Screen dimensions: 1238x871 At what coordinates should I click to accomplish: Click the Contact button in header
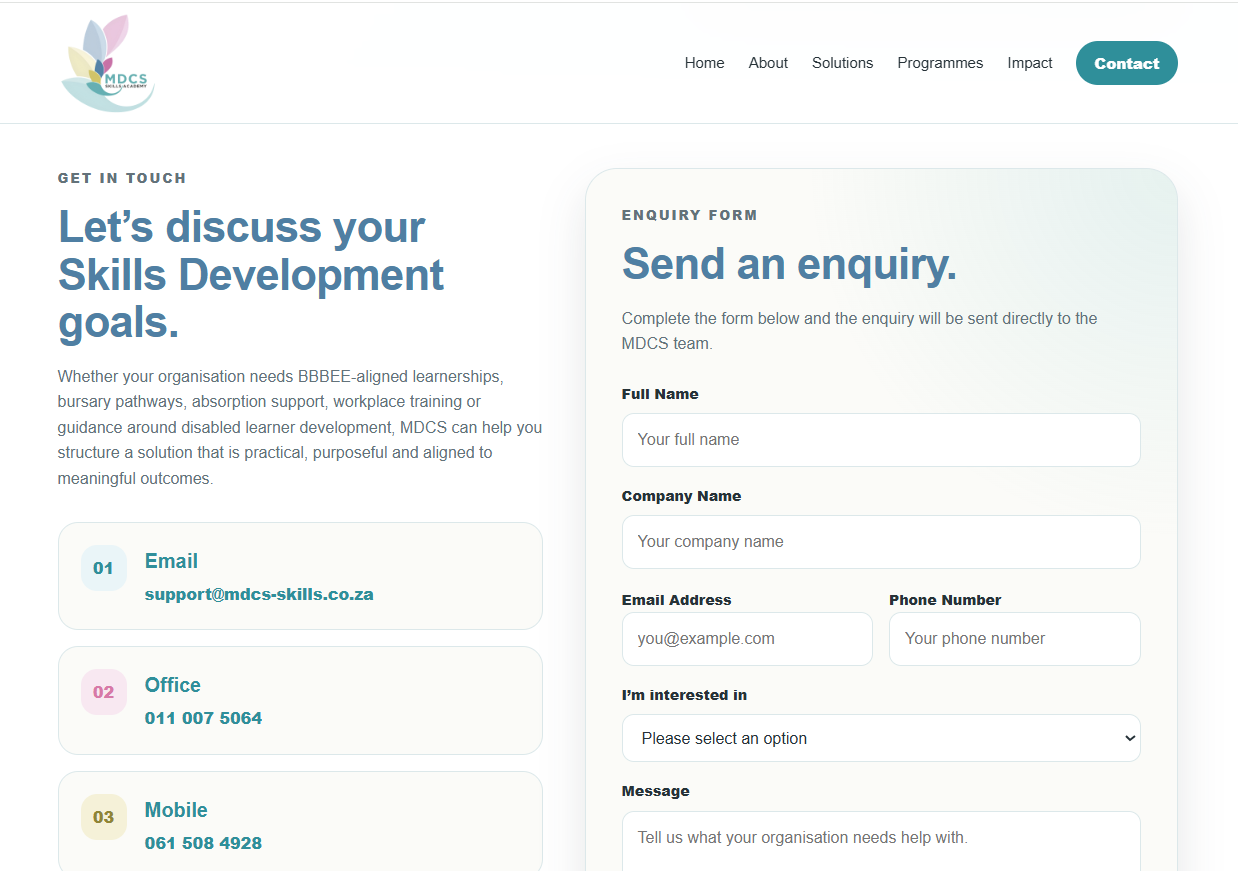[x=1127, y=63]
